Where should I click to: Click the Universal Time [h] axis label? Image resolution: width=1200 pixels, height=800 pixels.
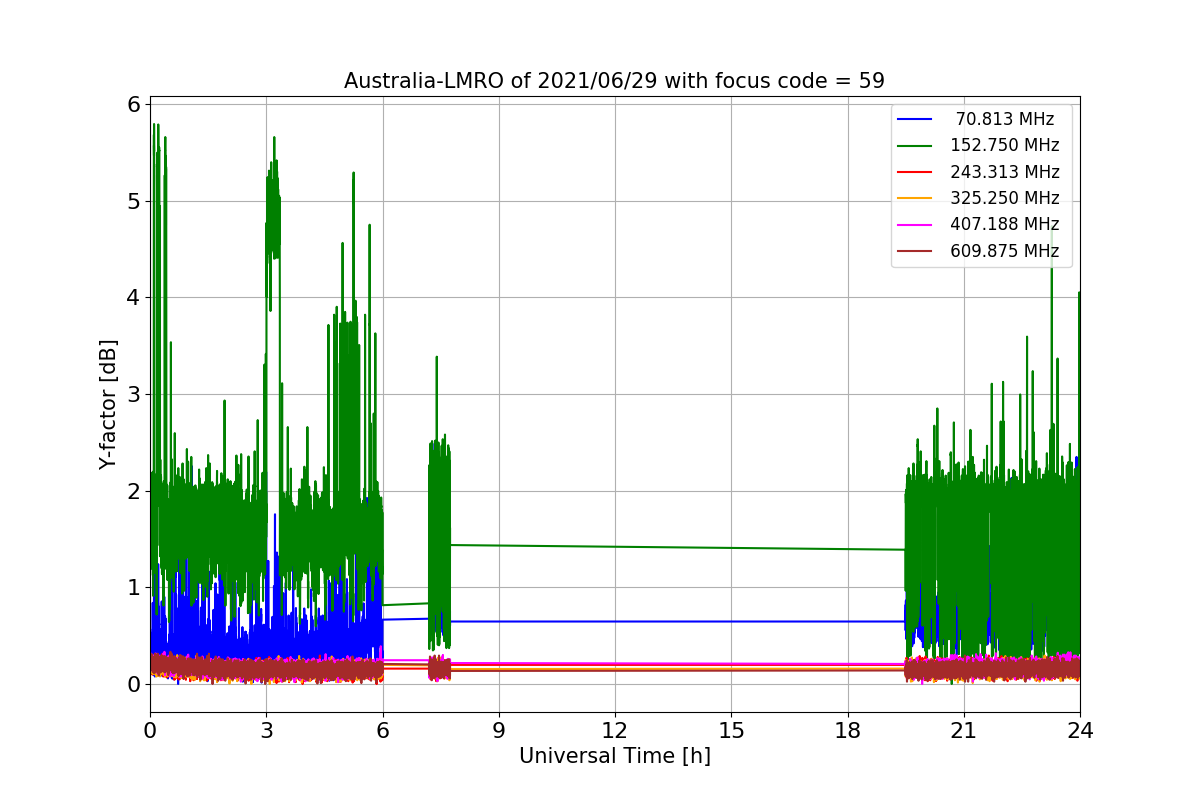[614, 757]
